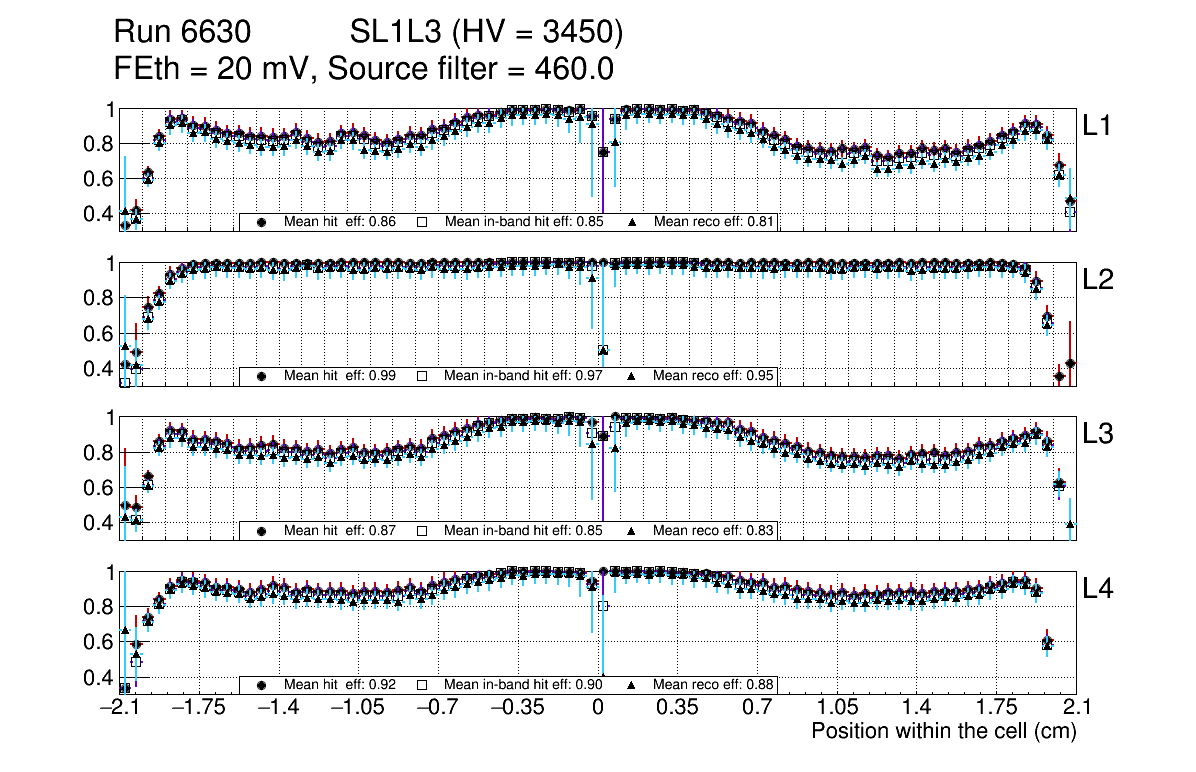Viewport: 1196px width, 772px height.
Task: Click 'Mean reco eff: 0.95' legend entry
Action: (714, 376)
